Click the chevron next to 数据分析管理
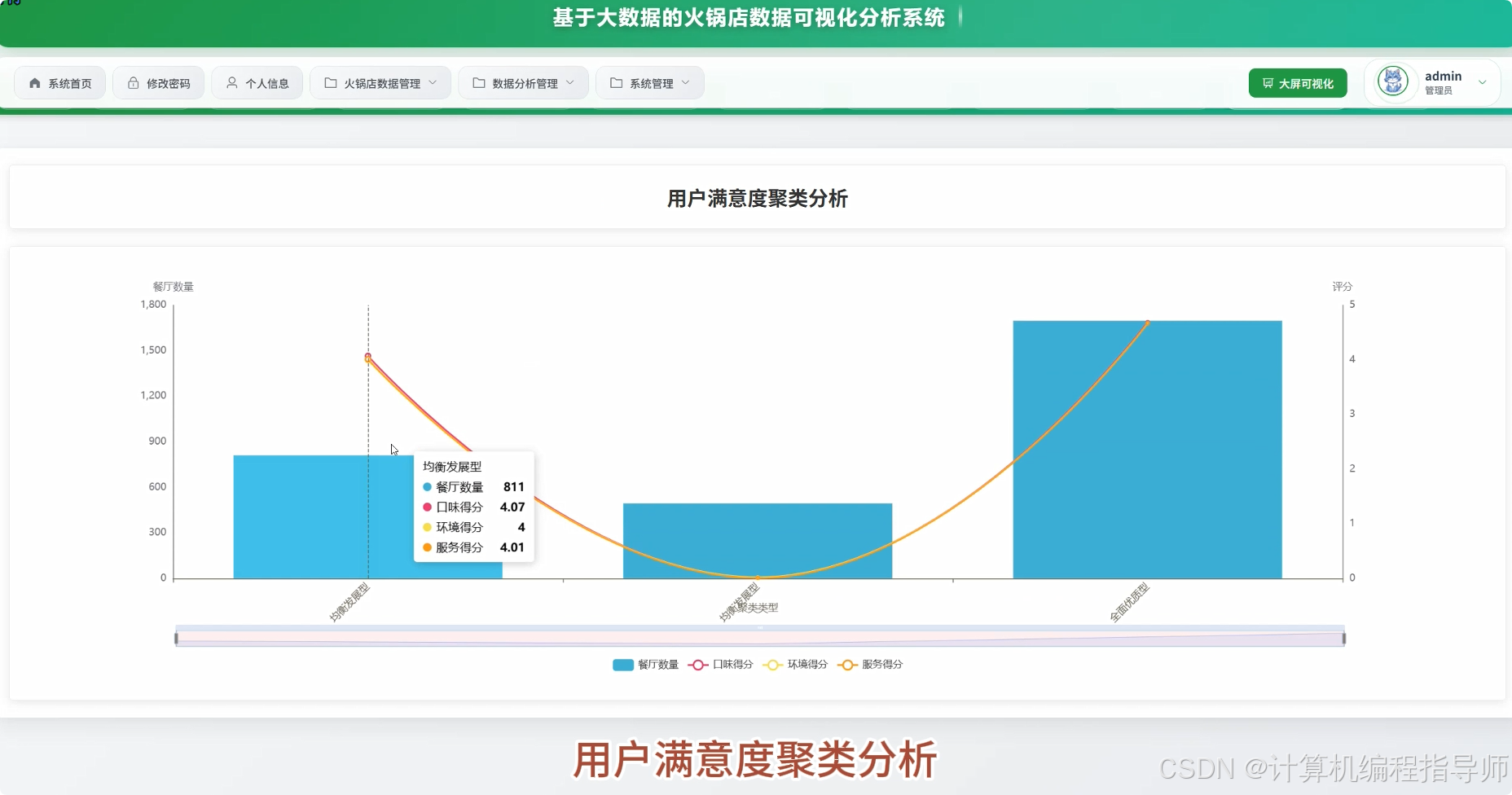Image resolution: width=1512 pixels, height=795 pixels. tap(570, 83)
